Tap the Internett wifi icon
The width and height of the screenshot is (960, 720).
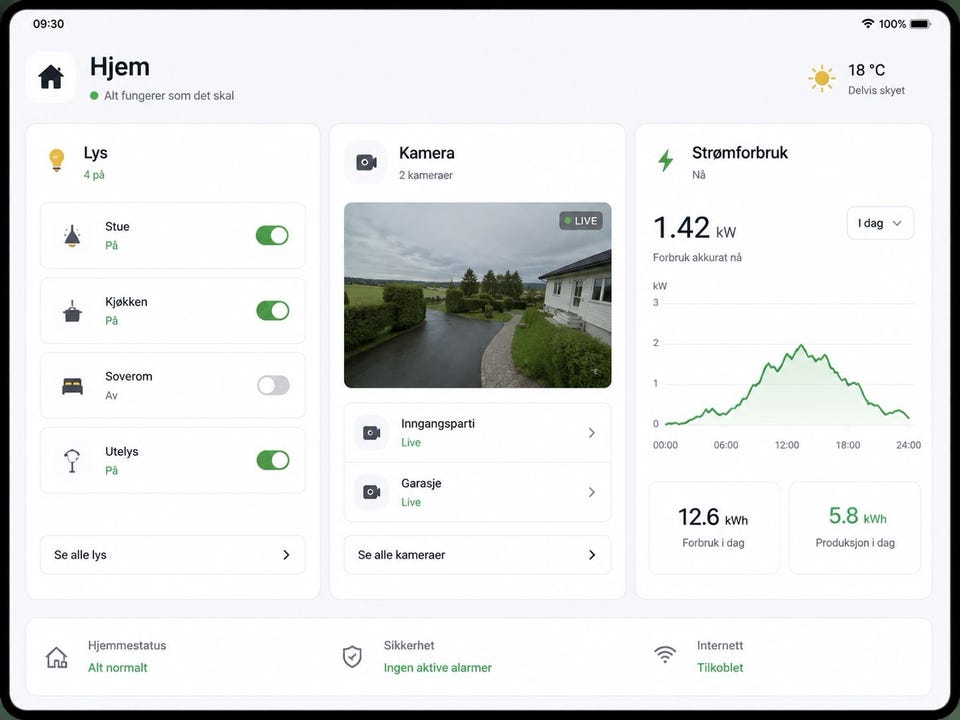tap(665, 654)
